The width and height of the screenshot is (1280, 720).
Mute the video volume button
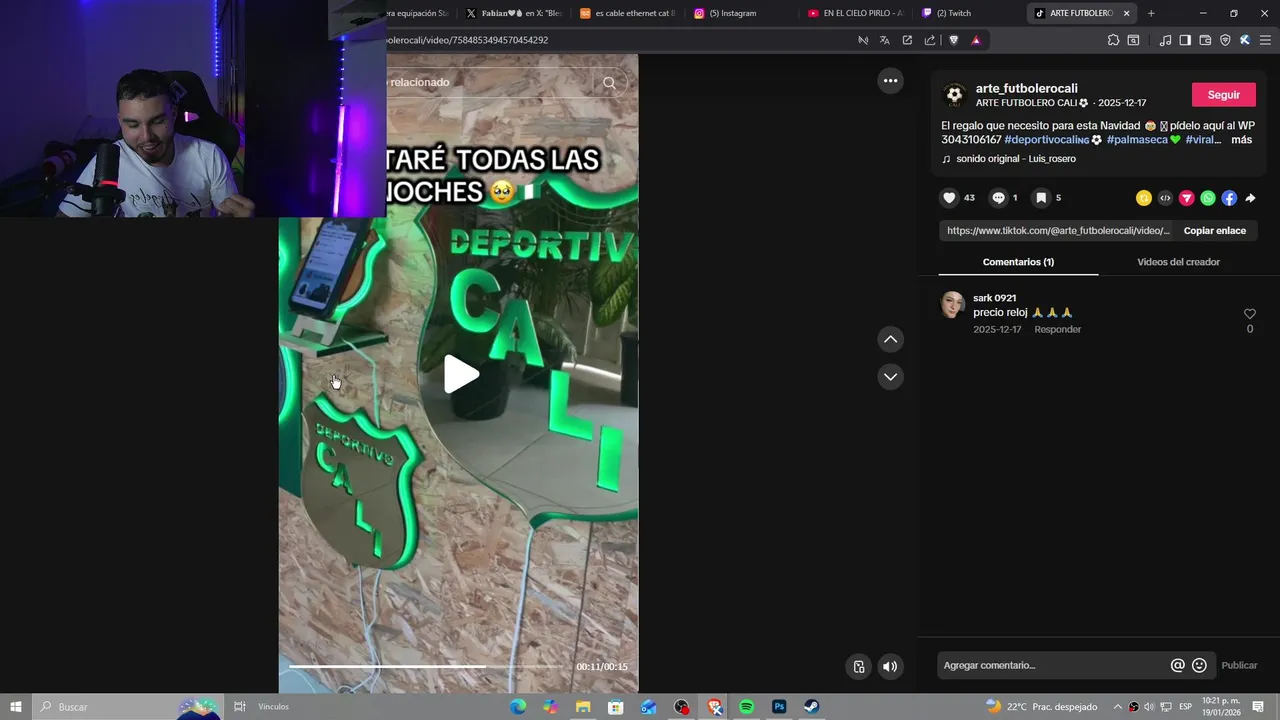tap(890, 666)
